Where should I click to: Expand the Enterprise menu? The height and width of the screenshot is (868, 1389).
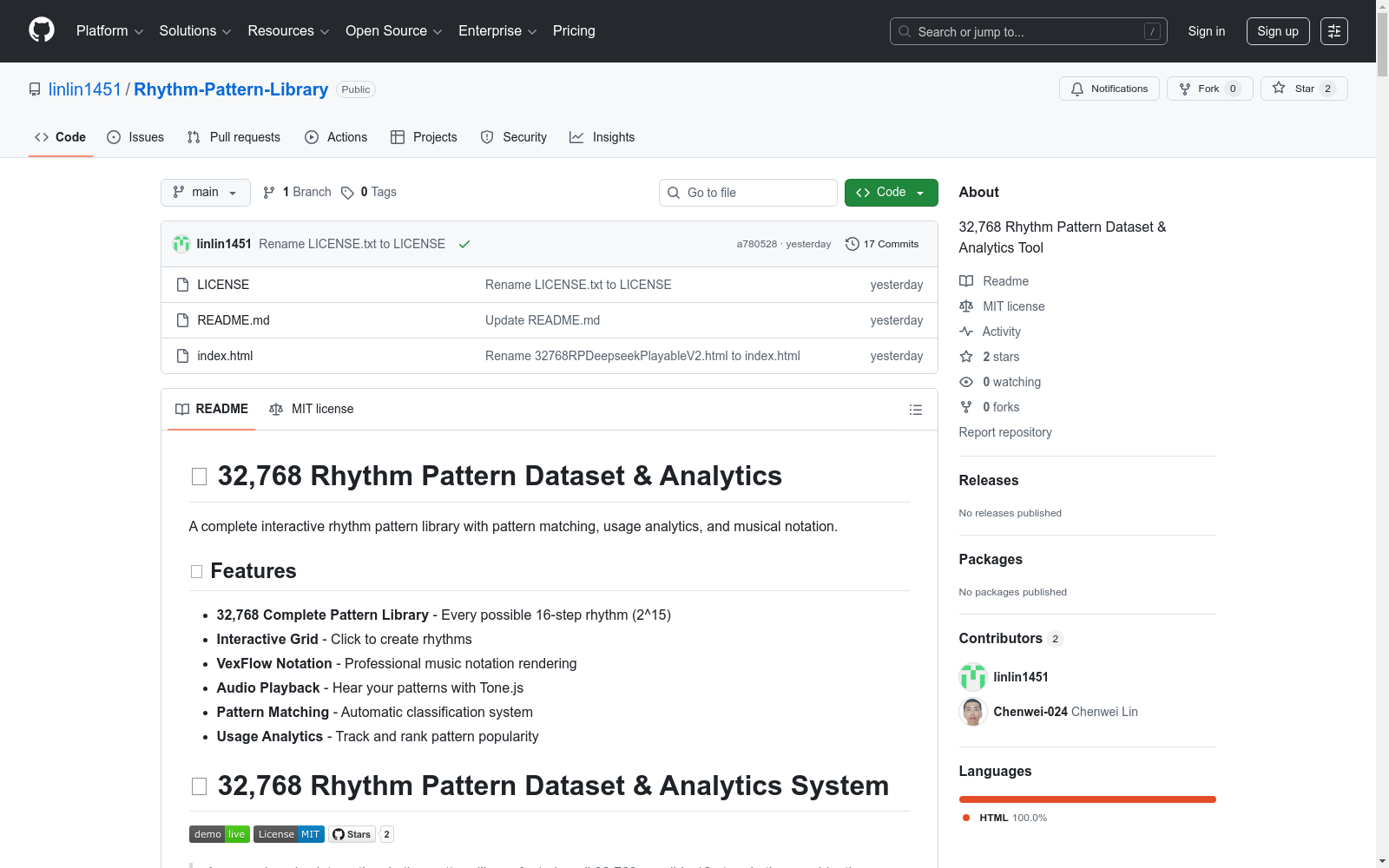pyautogui.click(x=497, y=31)
